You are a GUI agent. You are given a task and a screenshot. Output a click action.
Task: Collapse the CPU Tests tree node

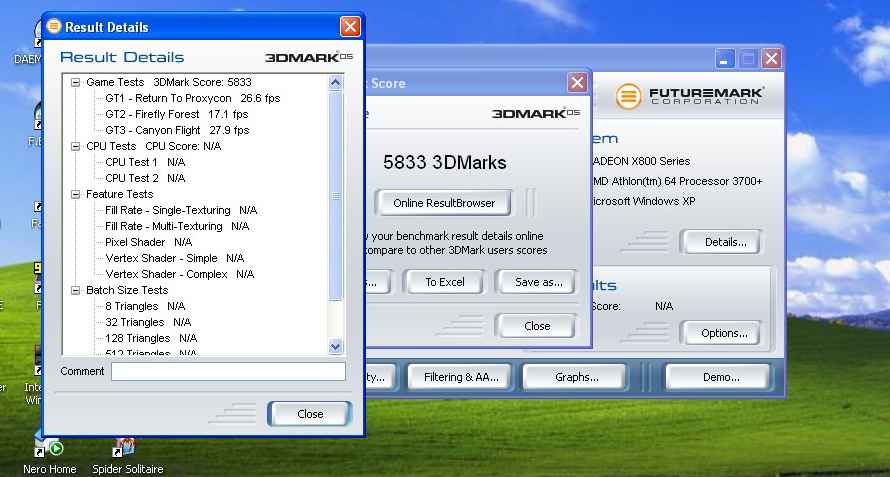point(75,147)
